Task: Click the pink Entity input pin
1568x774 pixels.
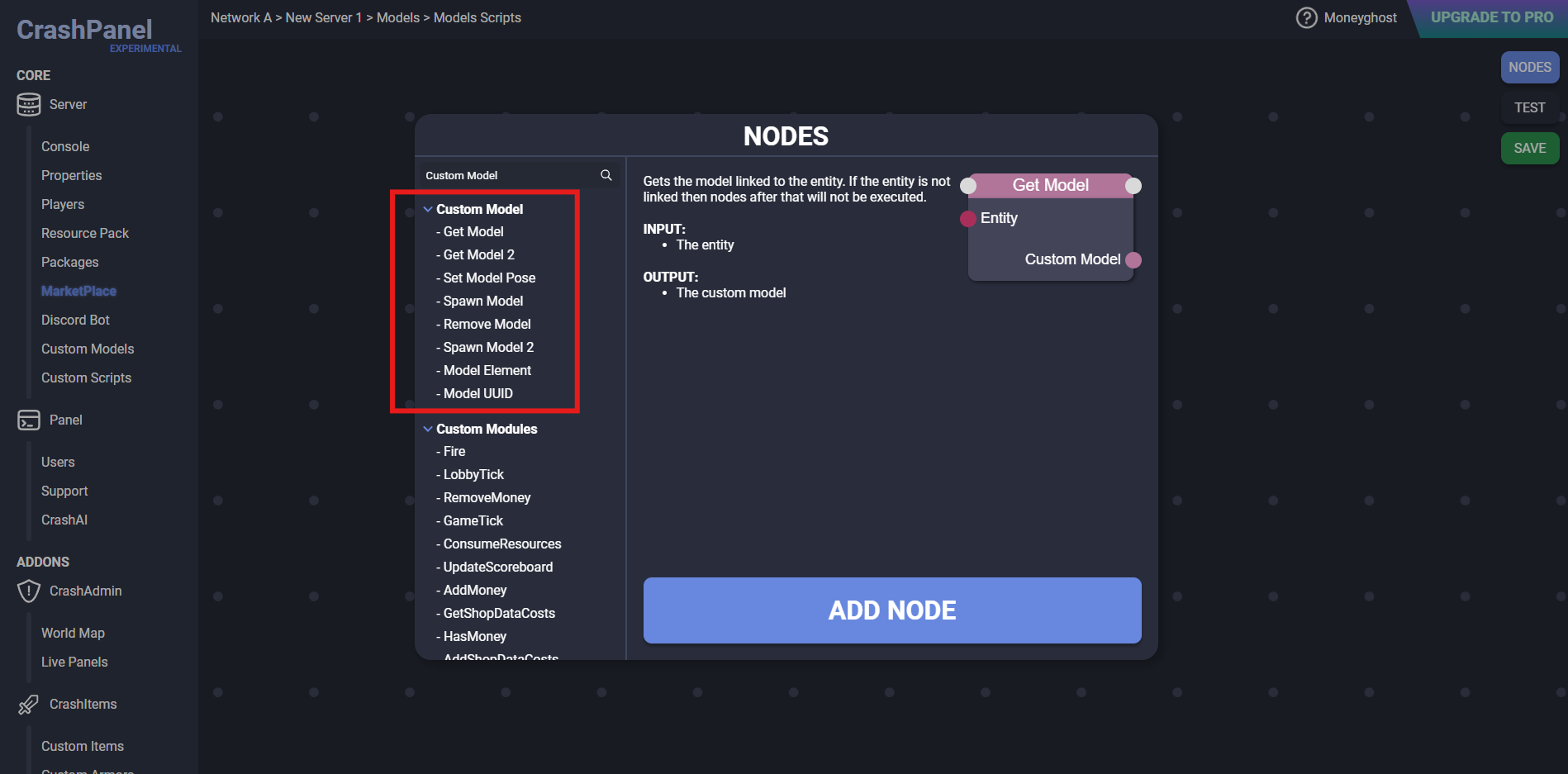Action: coord(968,219)
